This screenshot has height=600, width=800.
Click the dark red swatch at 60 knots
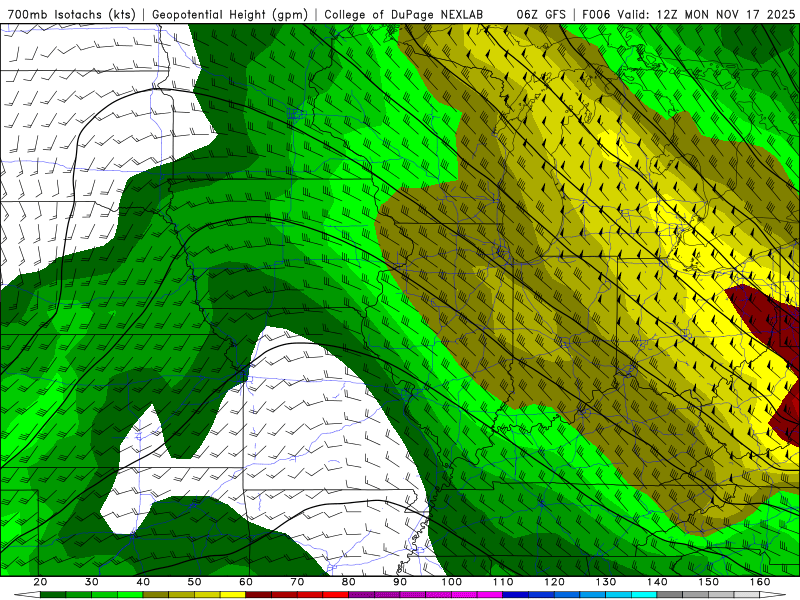click(259, 594)
